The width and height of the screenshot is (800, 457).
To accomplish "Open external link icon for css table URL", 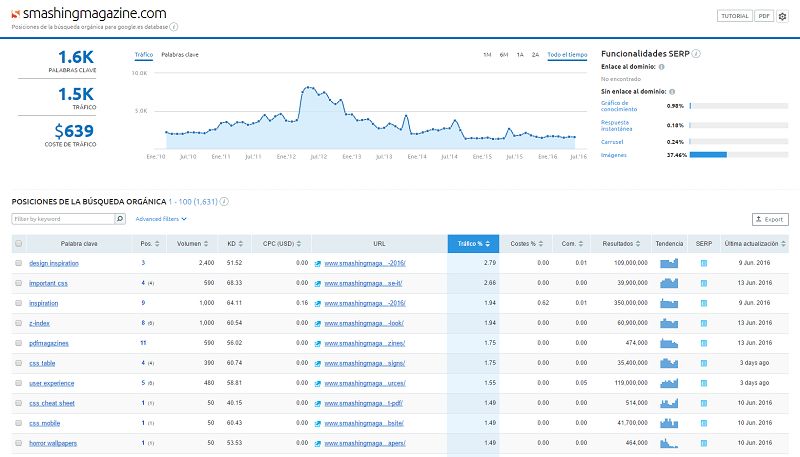I will click(317, 364).
